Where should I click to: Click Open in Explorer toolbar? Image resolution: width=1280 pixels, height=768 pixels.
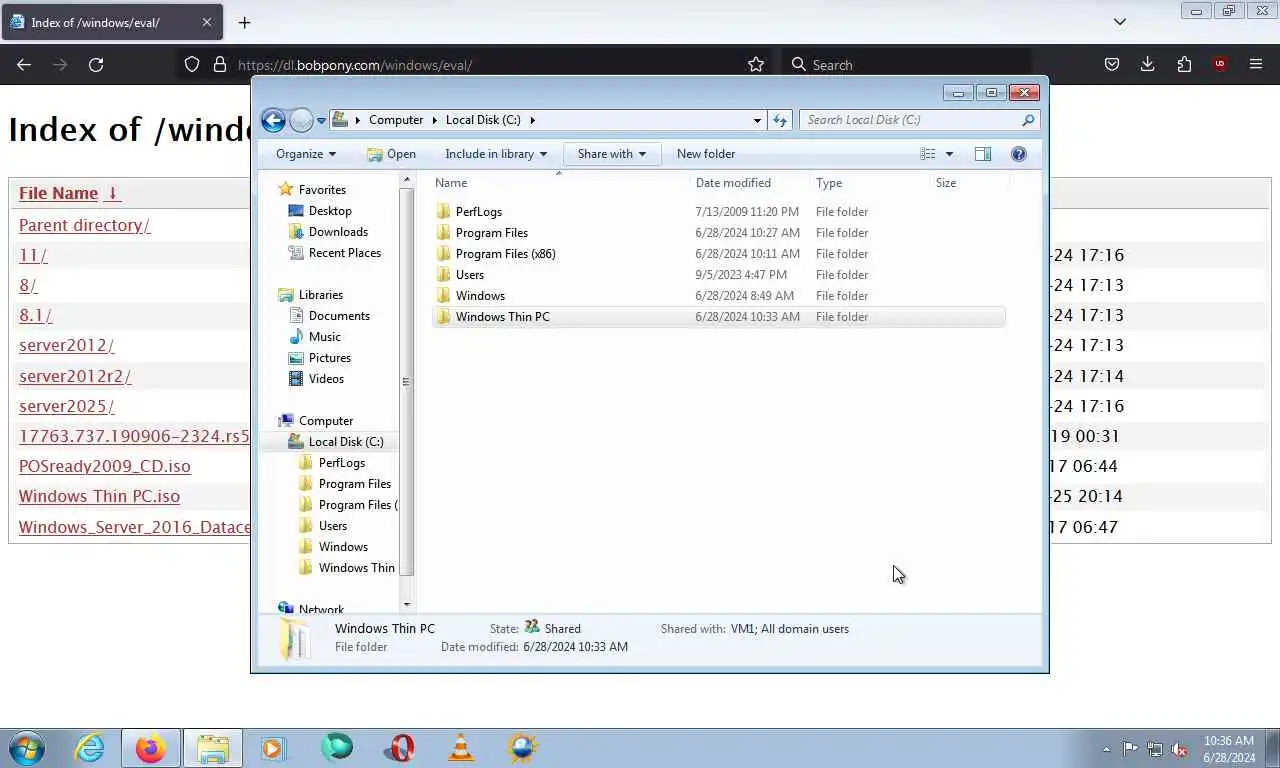pos(391,154)
